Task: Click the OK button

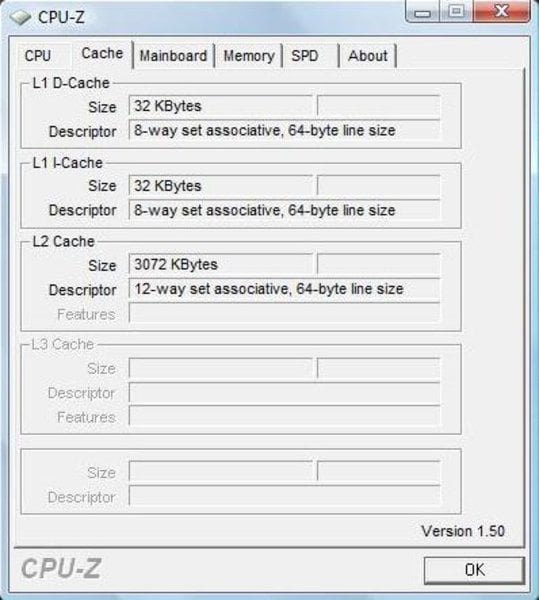Action: tap(474, 570)
